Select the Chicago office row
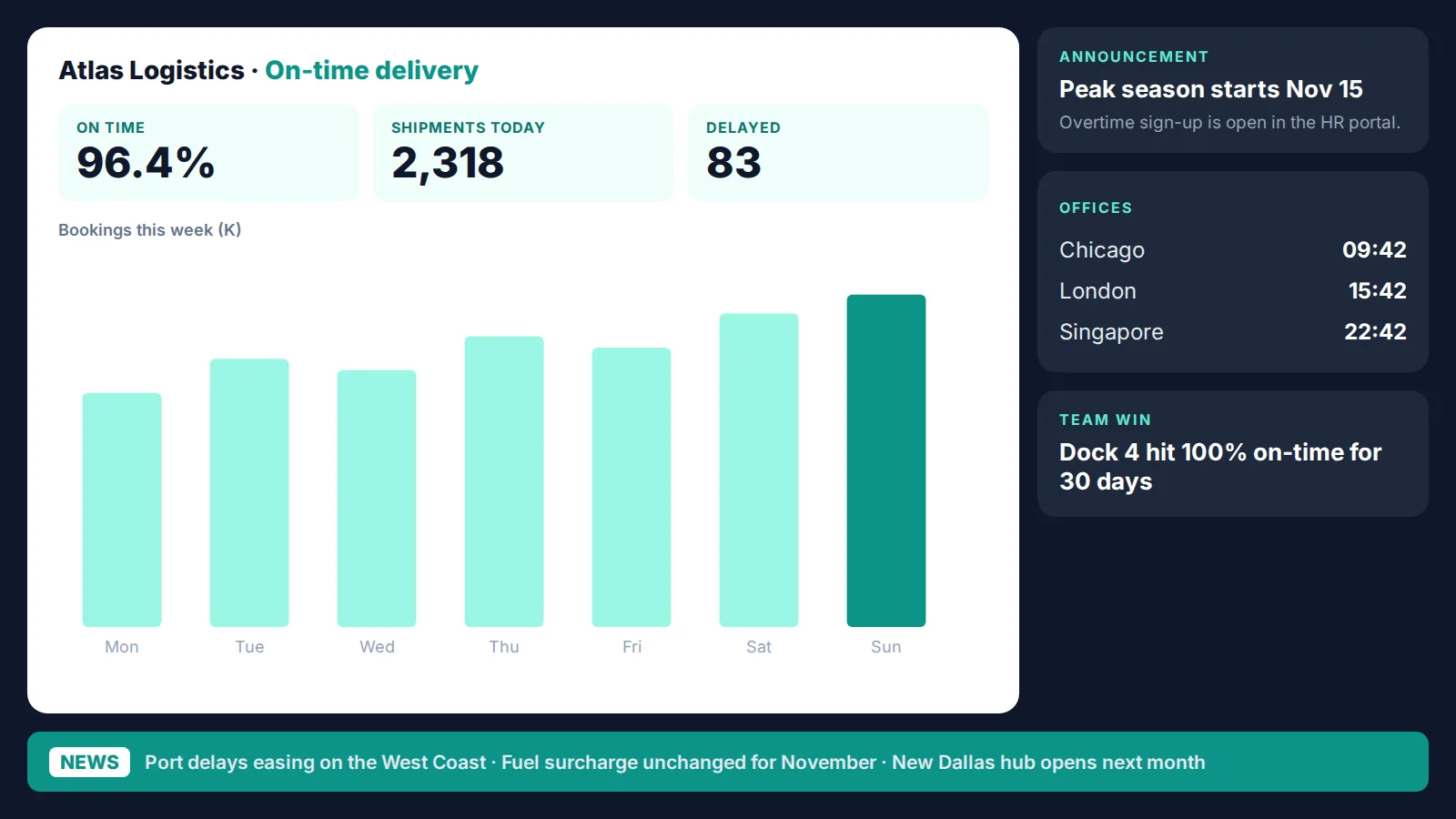Viewport: 1456px width, 819px height. point(1233,249)
